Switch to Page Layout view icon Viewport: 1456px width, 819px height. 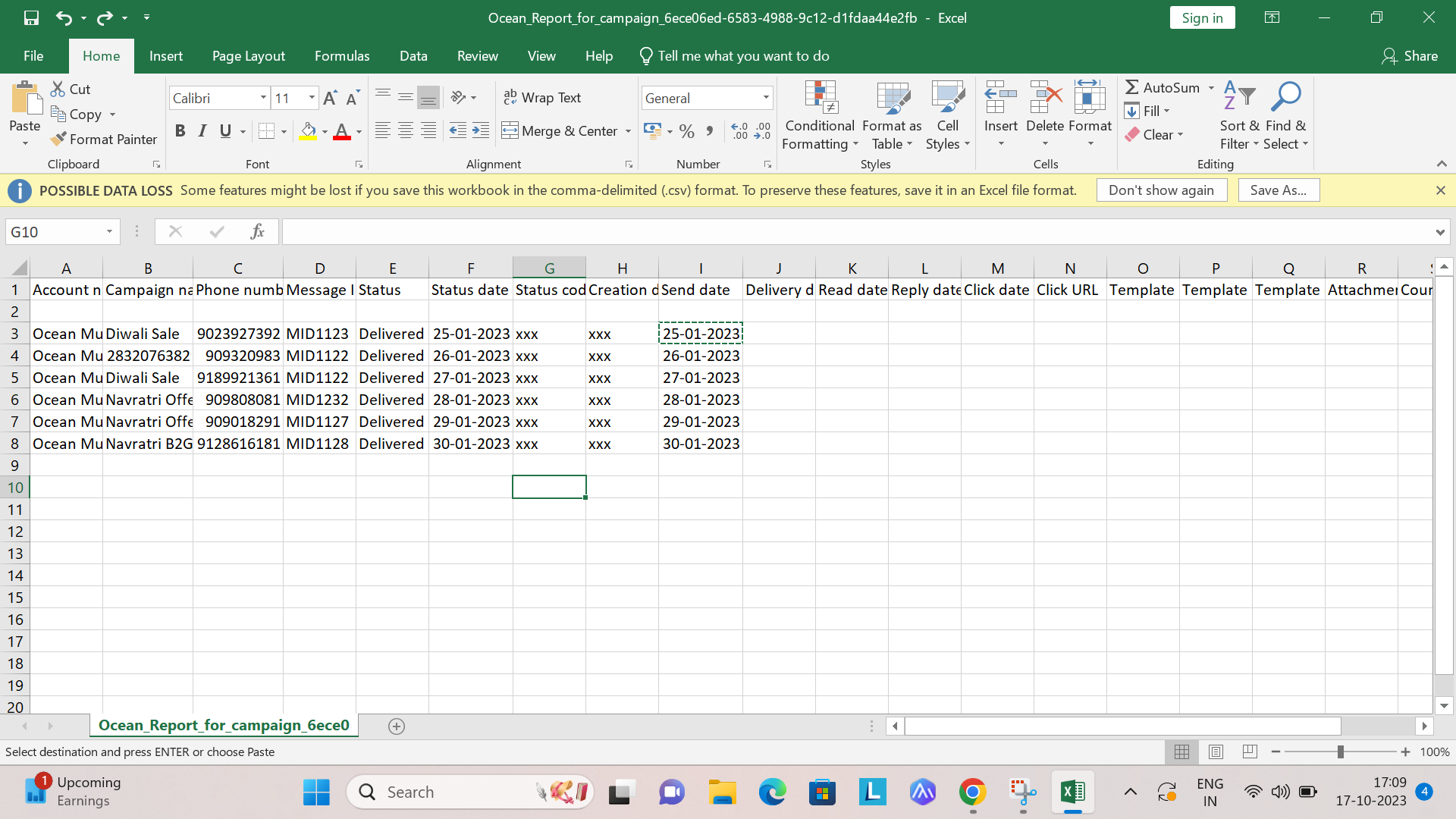coord(1216,752)
